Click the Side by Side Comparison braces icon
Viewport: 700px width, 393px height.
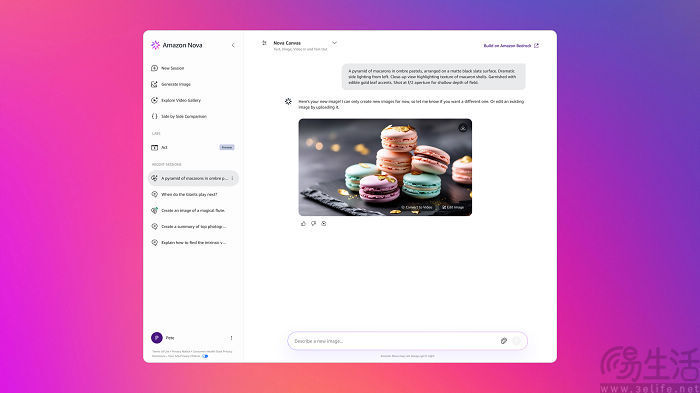(x=154, y=117)
